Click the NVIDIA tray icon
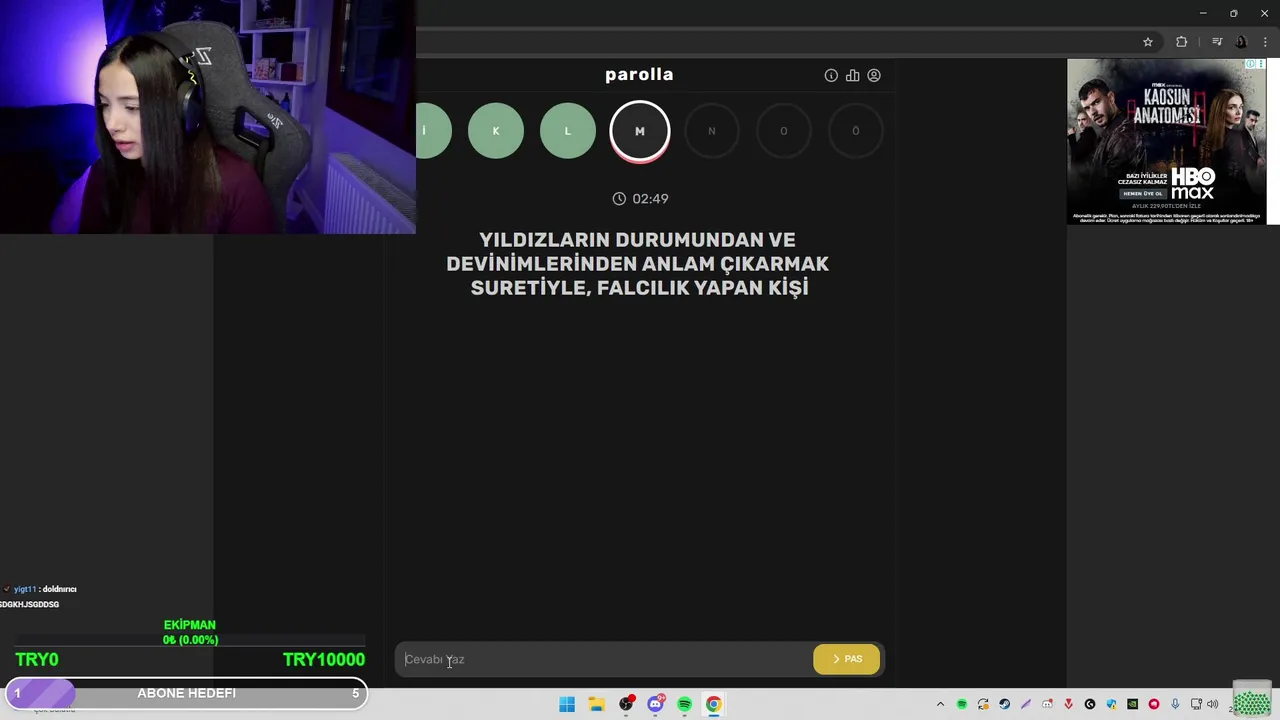The height and width of the screenshot is (720, 1280). tap(1132, 704)
